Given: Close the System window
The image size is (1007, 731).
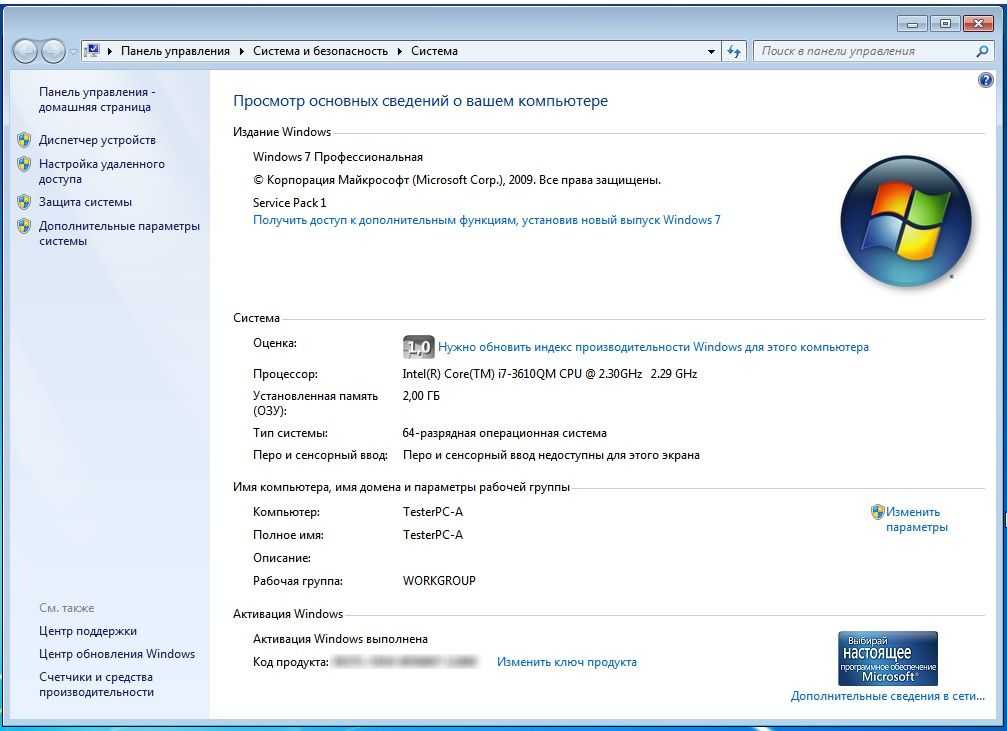Looking at the screenshot, I should (978, 24).
